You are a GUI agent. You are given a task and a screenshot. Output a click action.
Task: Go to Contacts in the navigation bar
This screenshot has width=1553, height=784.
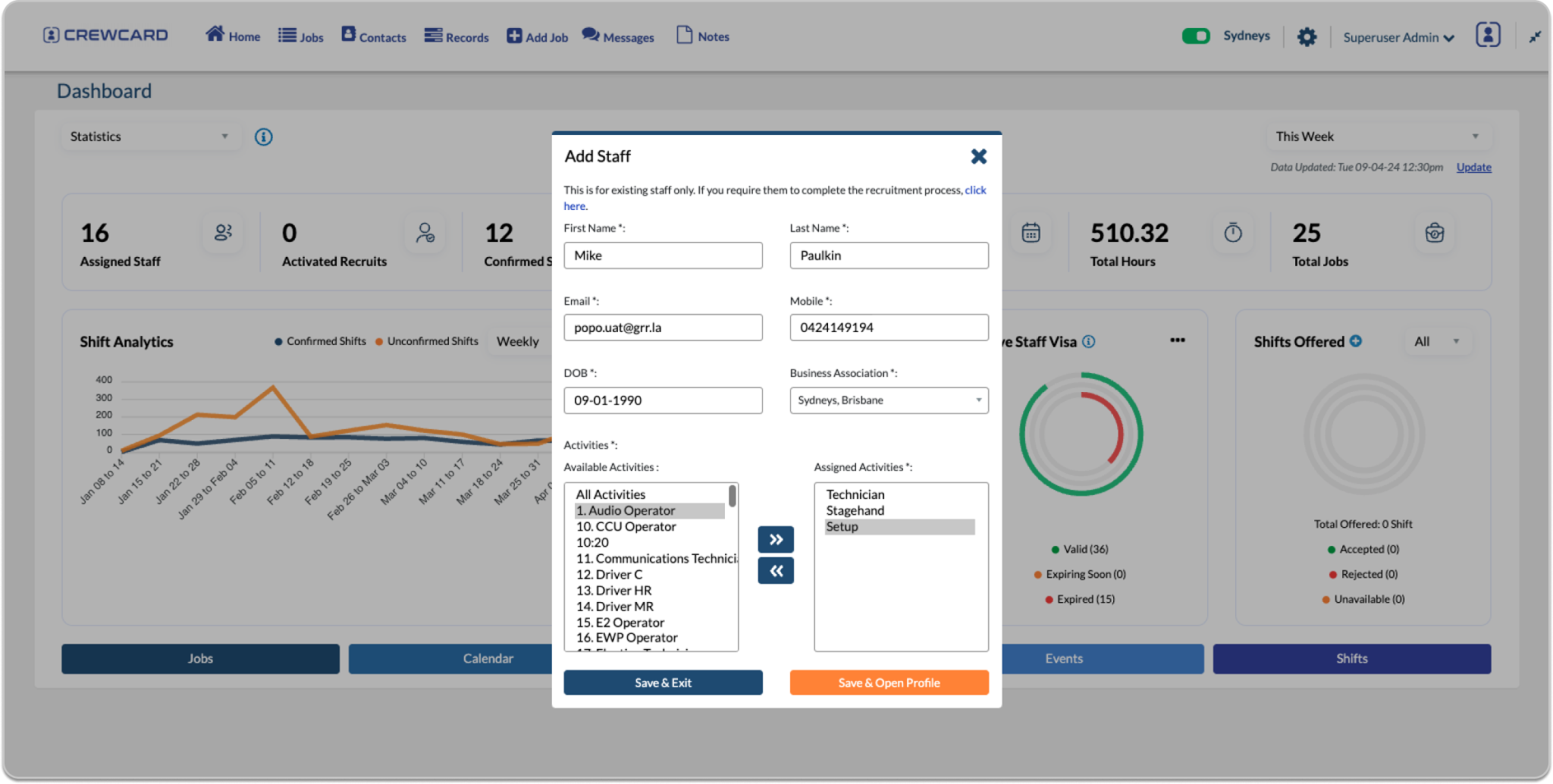(374, 36)
